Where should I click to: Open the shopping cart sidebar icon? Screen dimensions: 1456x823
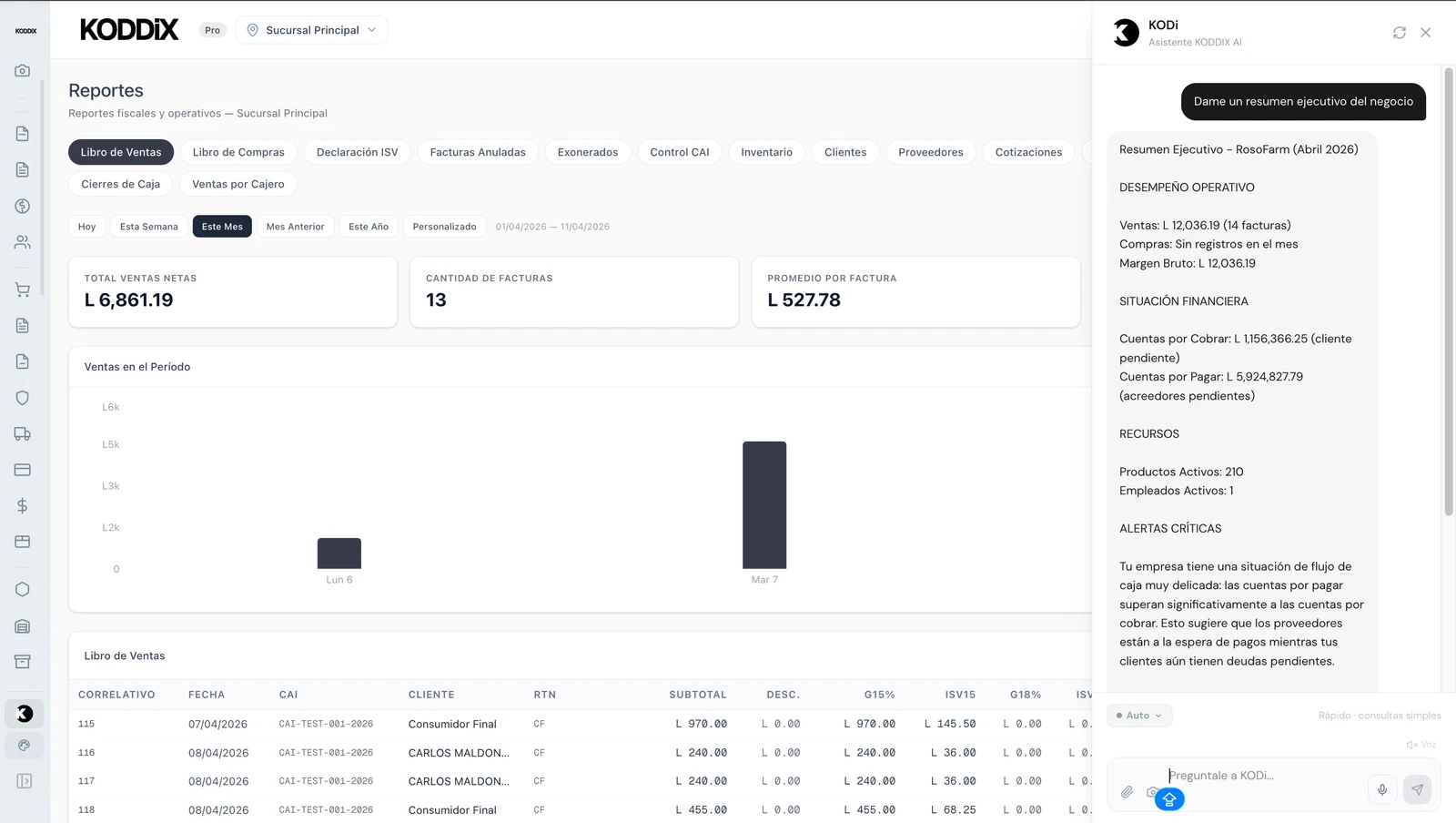(23, 290)
